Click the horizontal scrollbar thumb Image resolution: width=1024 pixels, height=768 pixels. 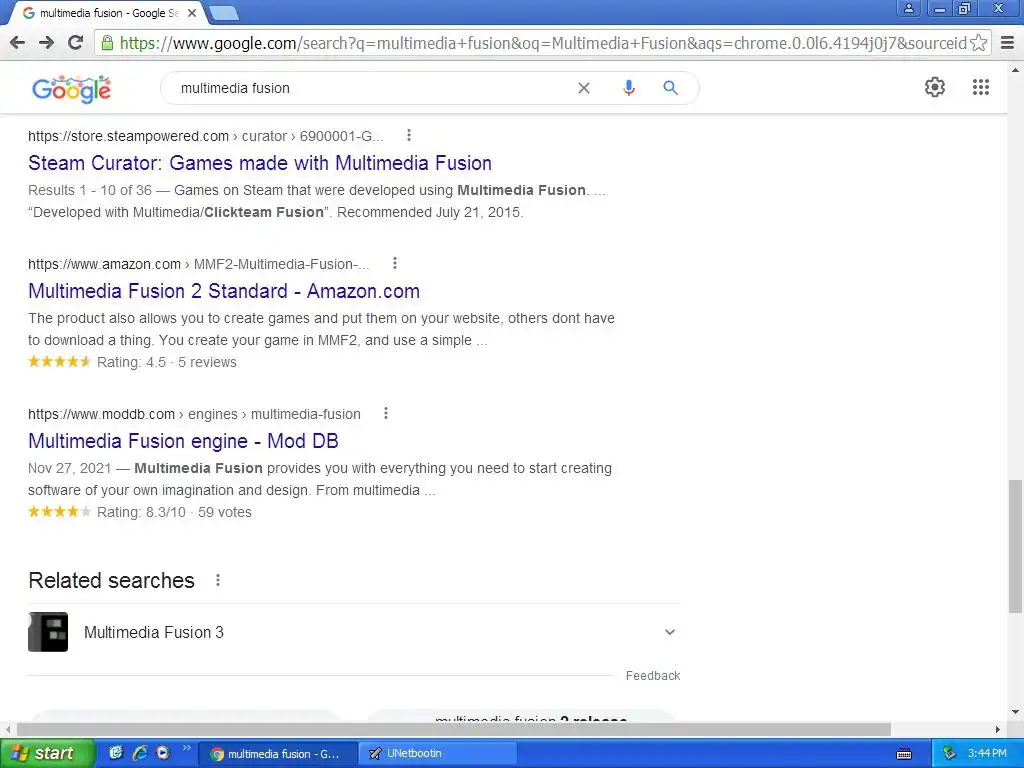click(x=454, y=729)
